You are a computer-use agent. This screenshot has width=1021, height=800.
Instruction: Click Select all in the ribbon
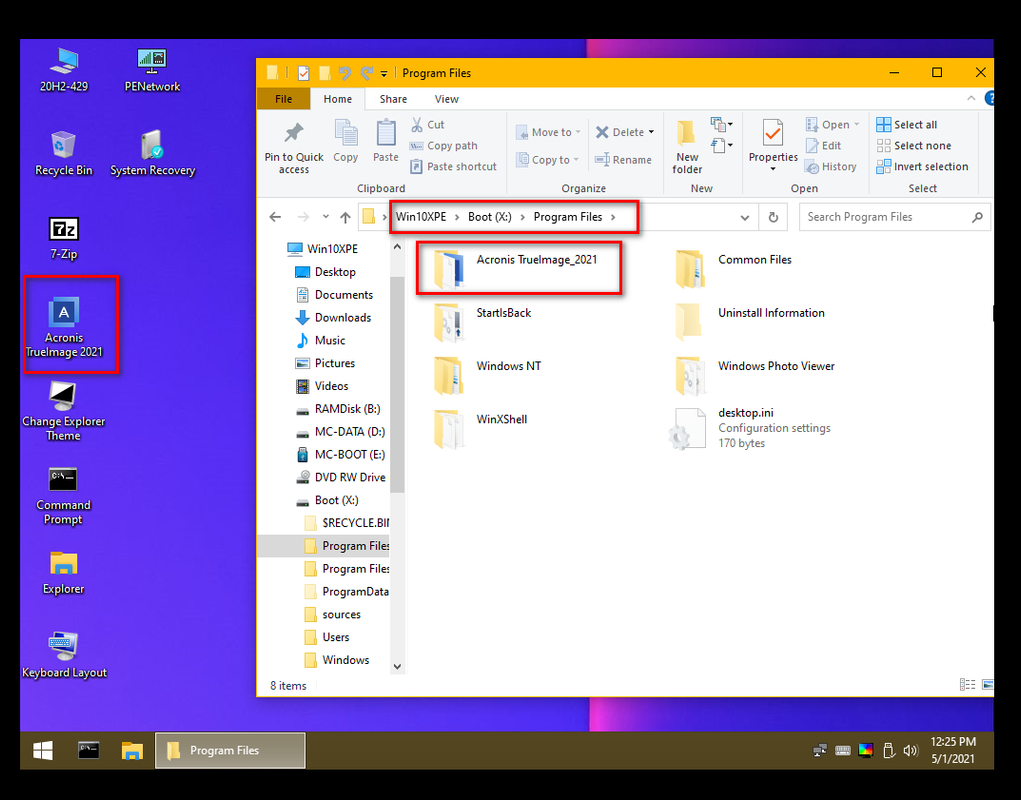click(x=907, y=124)
